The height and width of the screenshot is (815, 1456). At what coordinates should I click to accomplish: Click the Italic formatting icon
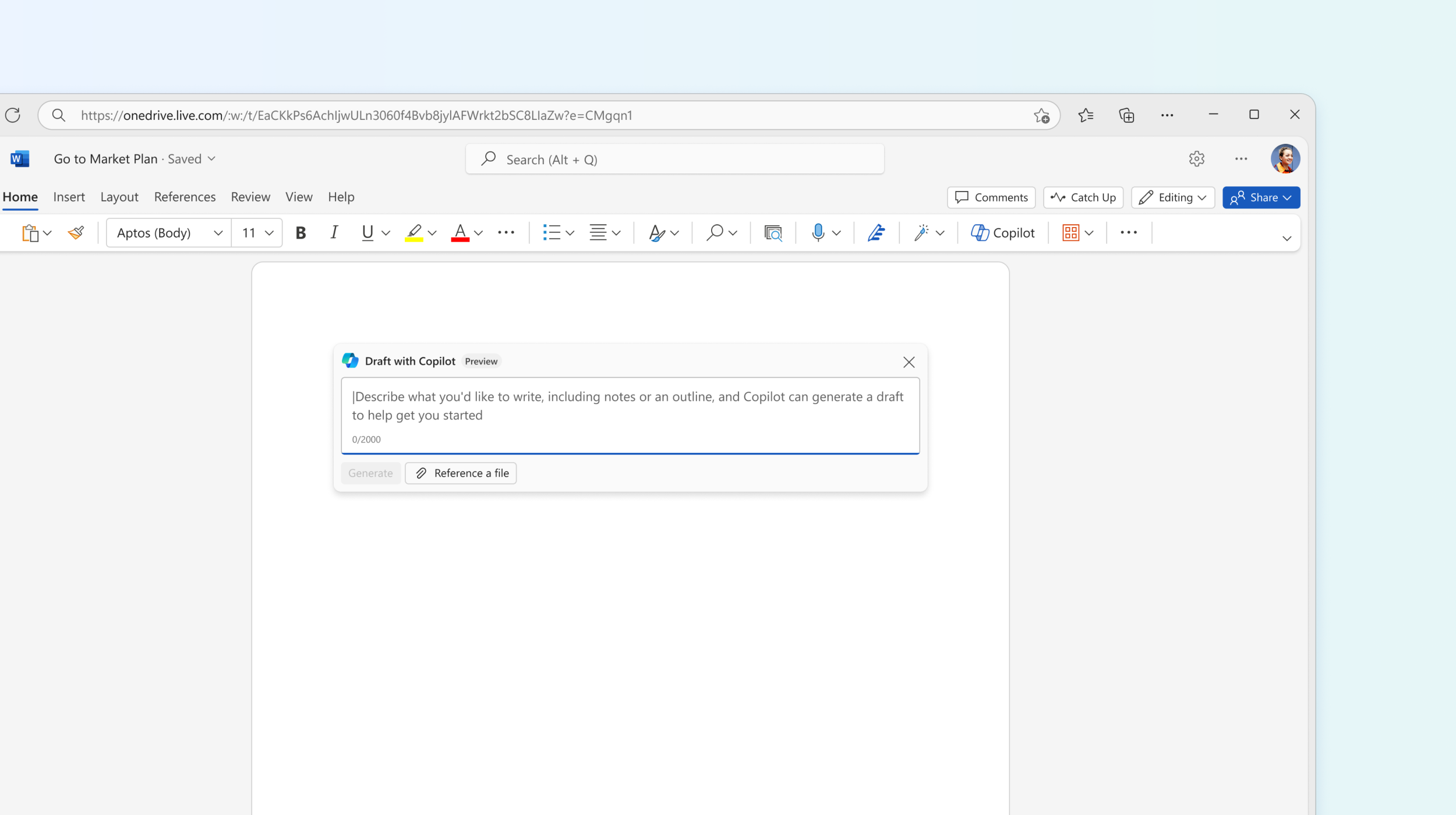(x=334, y=232)
